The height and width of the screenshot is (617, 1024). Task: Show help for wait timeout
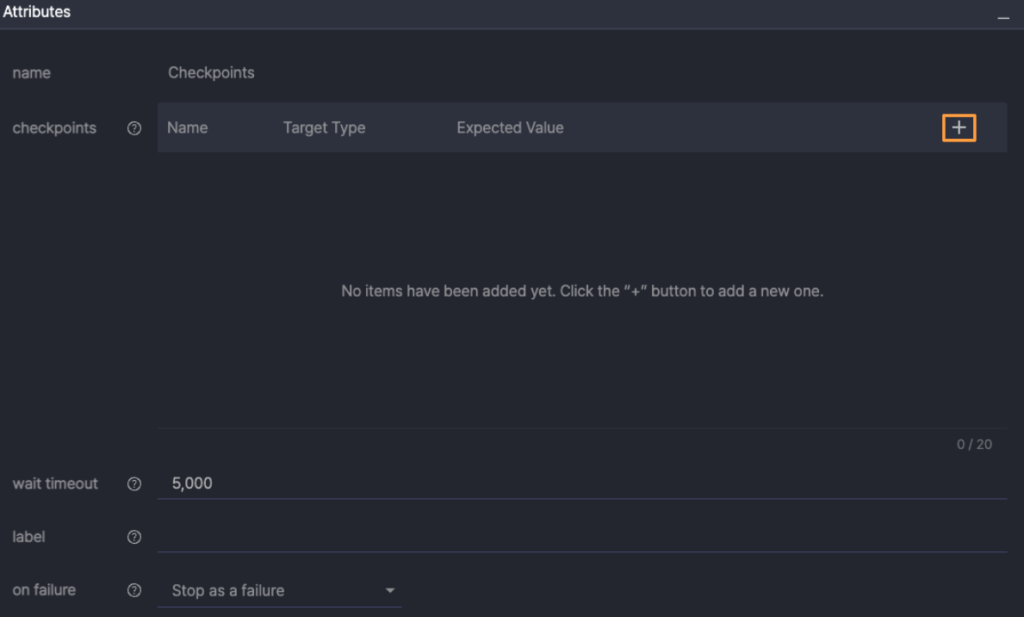coord(134,484)
